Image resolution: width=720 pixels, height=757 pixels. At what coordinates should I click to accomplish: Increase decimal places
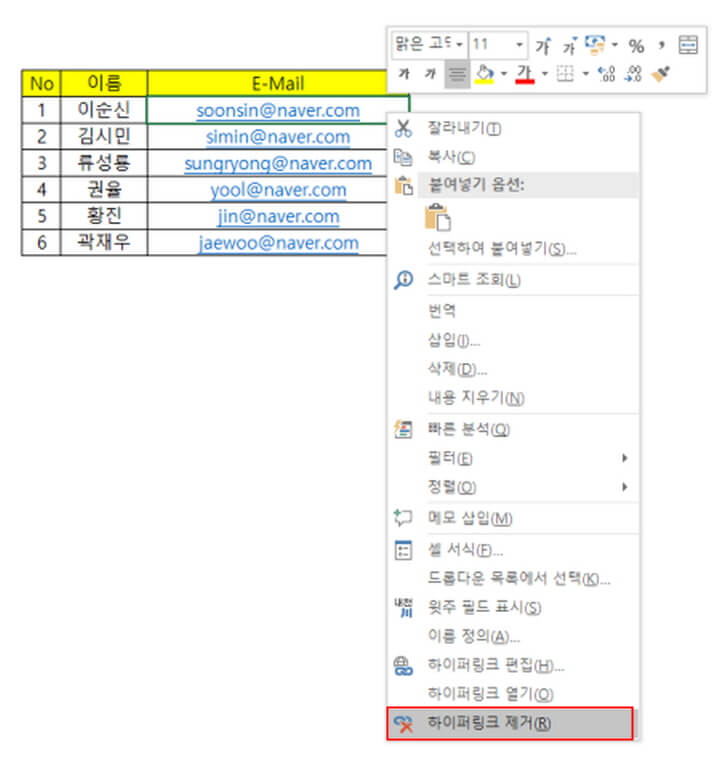607,74
